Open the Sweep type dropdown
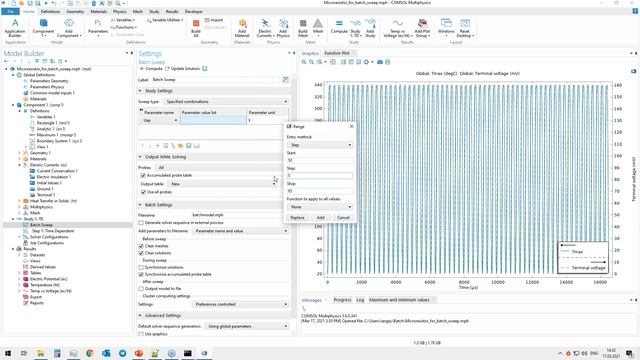This screenshot has width=640, height=360. point(226,102)
